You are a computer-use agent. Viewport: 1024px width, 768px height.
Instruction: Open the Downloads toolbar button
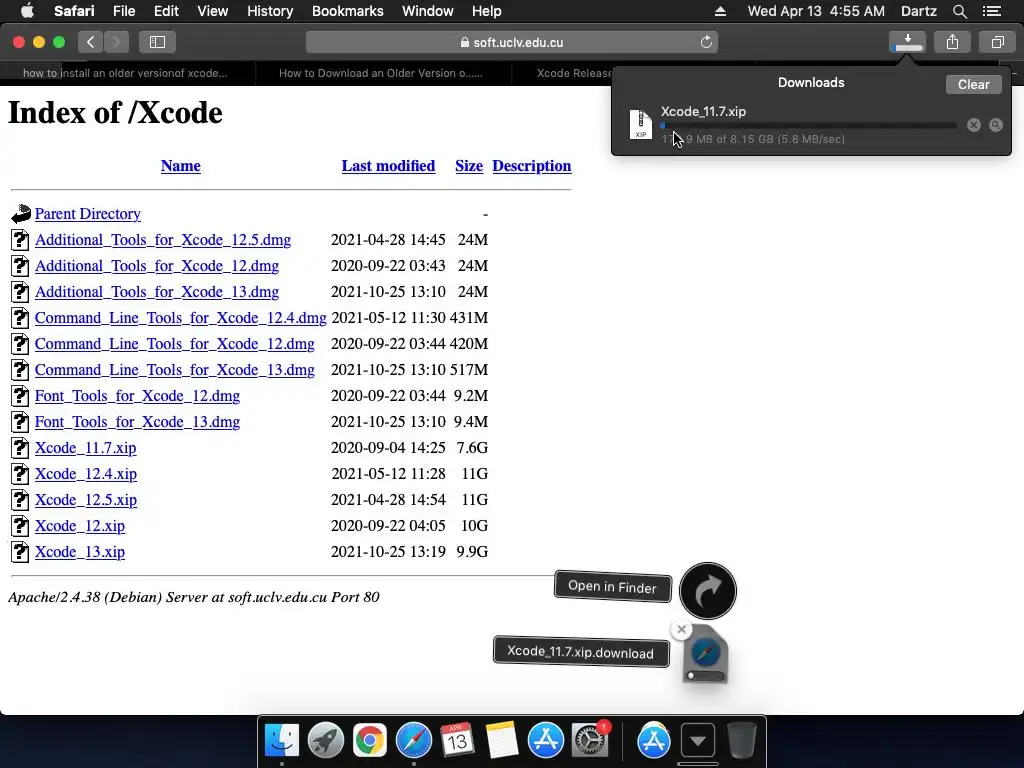click(907, 42)
